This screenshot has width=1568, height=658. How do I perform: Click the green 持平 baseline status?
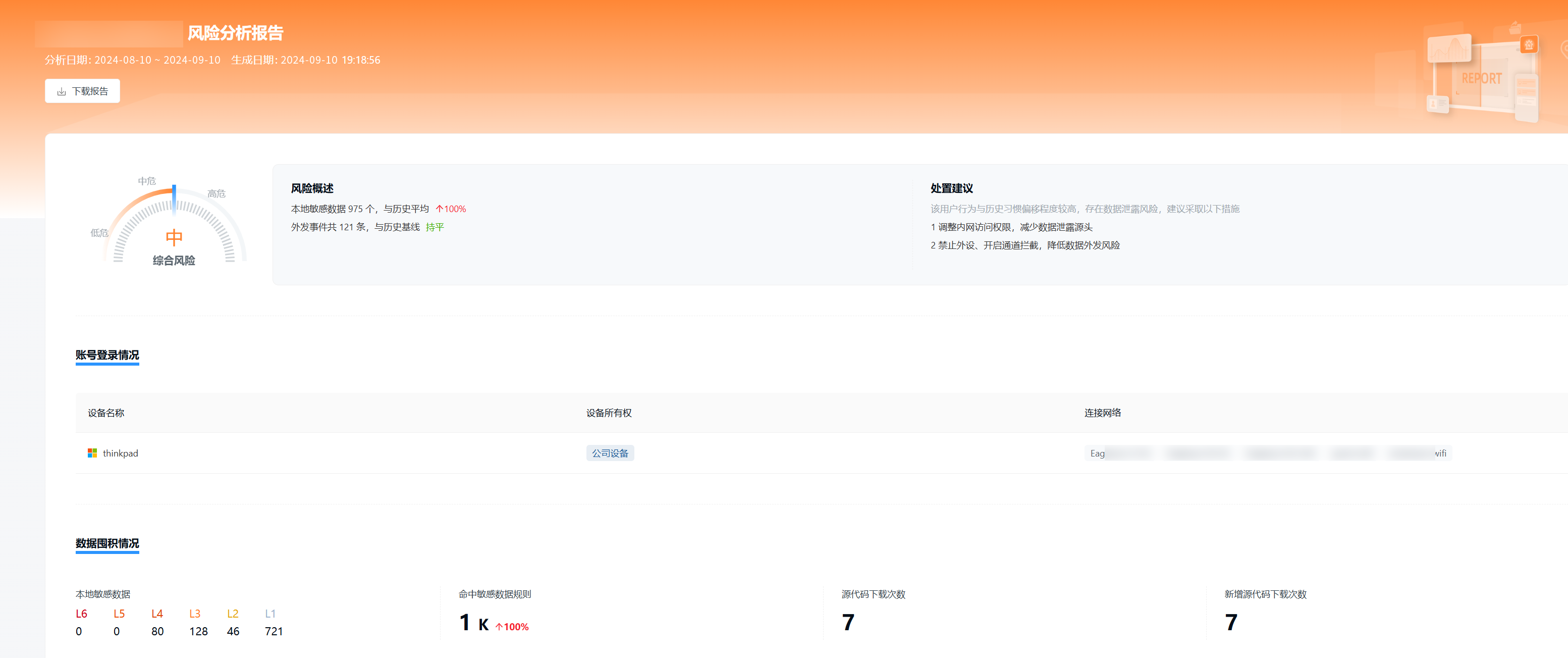435,227
